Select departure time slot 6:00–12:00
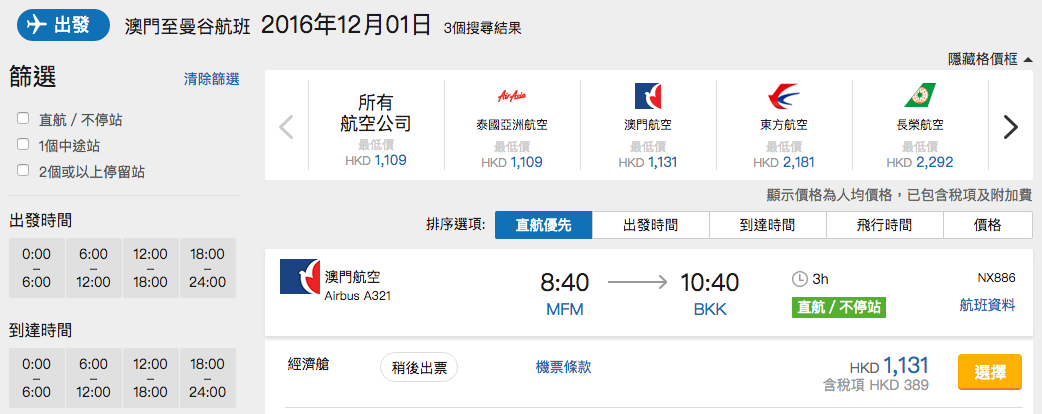The image size is (1042, 414). tap(93, 268)
